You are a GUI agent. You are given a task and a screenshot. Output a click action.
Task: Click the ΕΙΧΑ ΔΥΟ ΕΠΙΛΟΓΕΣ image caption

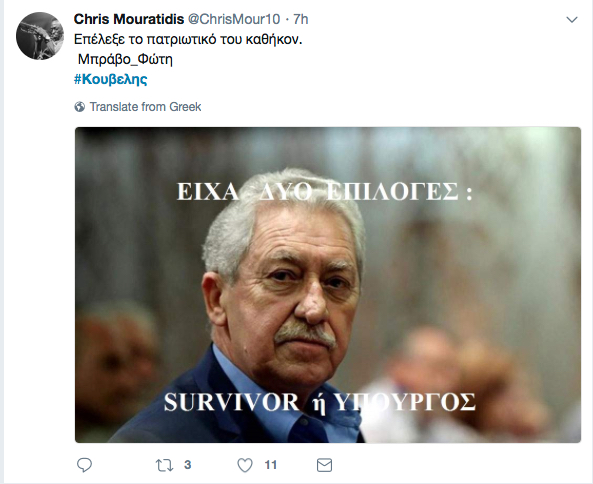pyautogui.click(x=325, y=192)
